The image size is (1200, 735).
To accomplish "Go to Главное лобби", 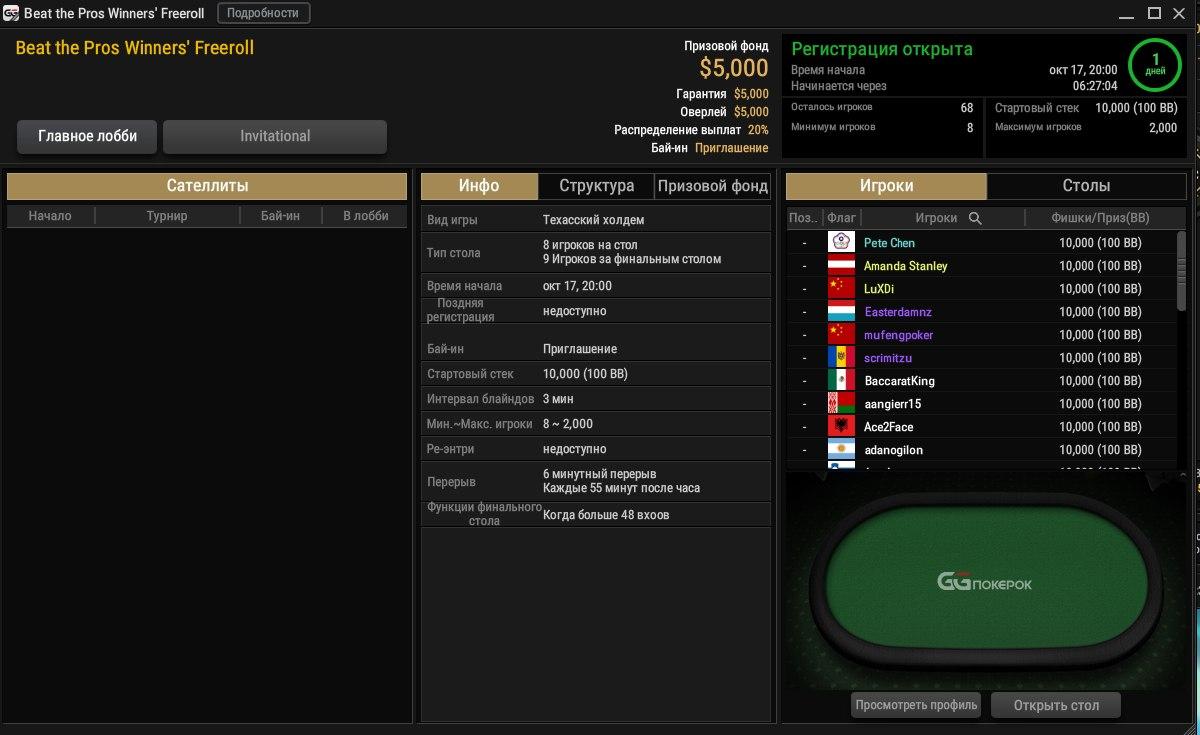I will coord(87,136).
